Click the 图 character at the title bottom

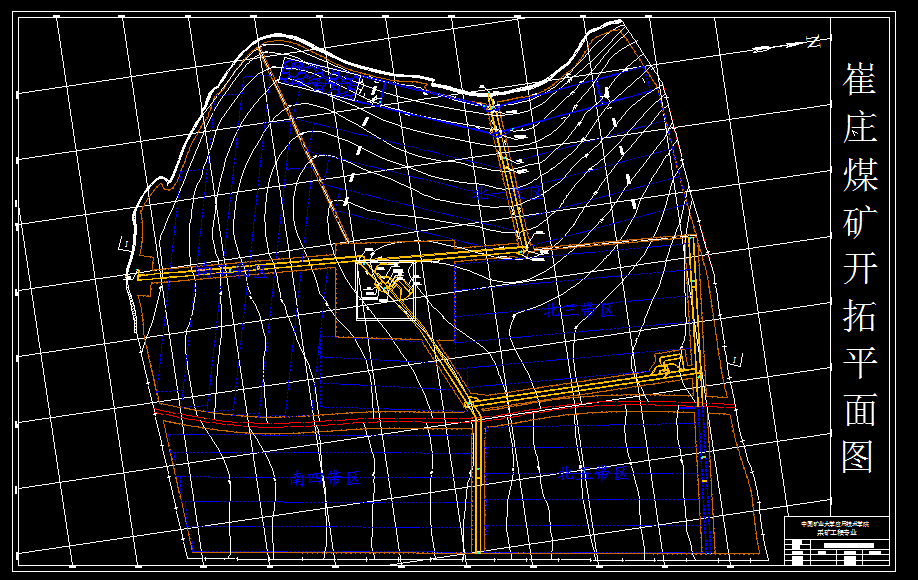coord(859,457)
